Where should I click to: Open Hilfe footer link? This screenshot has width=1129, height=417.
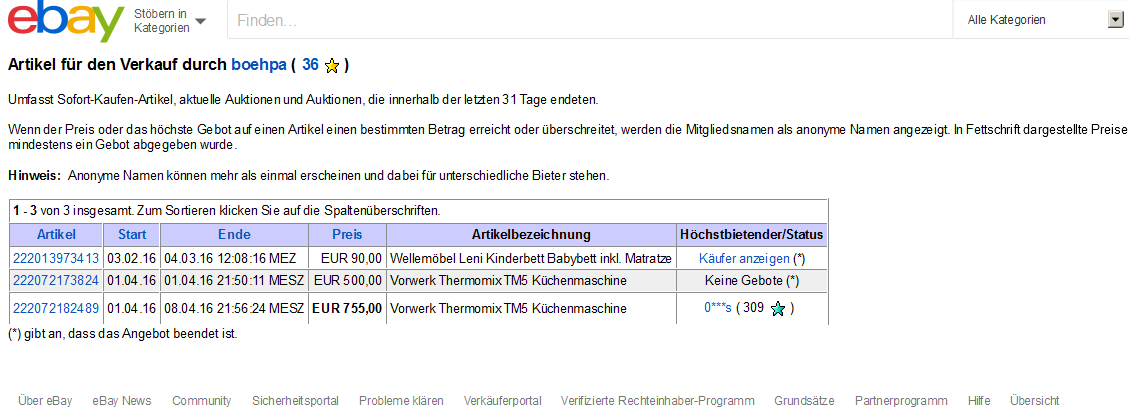(979, 400)
